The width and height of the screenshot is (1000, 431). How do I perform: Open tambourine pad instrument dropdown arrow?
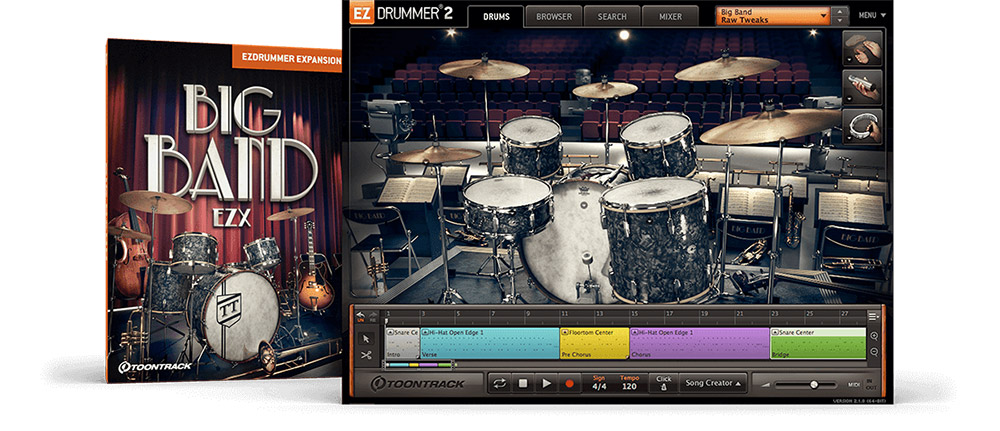click(x=847, y=139)
